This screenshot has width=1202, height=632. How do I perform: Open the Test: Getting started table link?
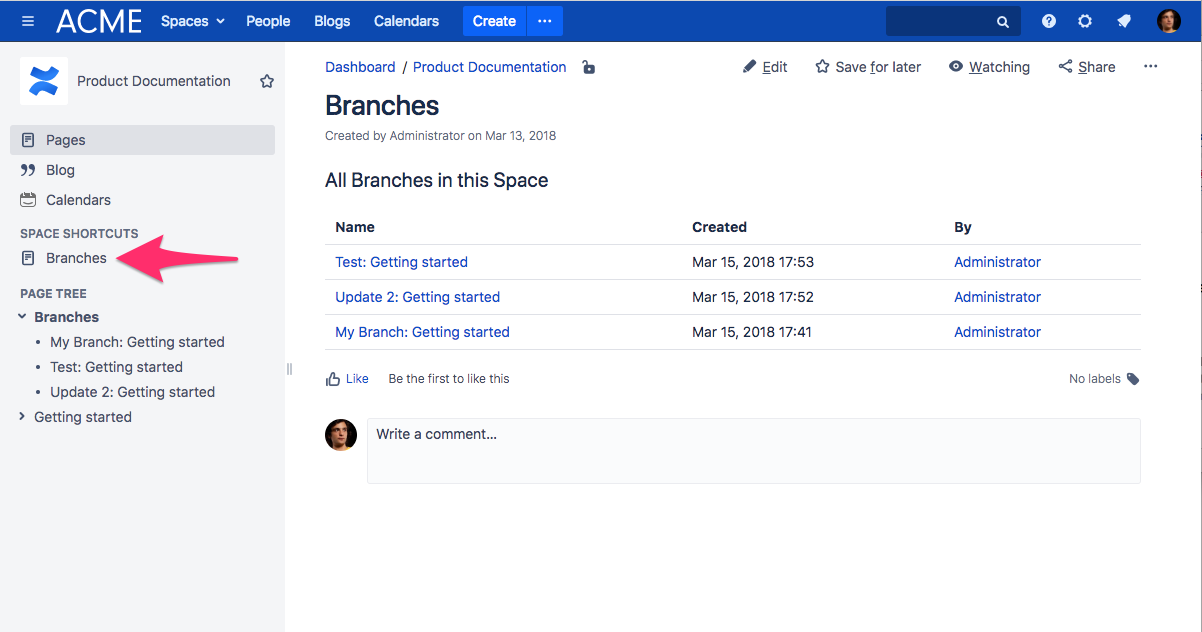click(x=401, y=262)
